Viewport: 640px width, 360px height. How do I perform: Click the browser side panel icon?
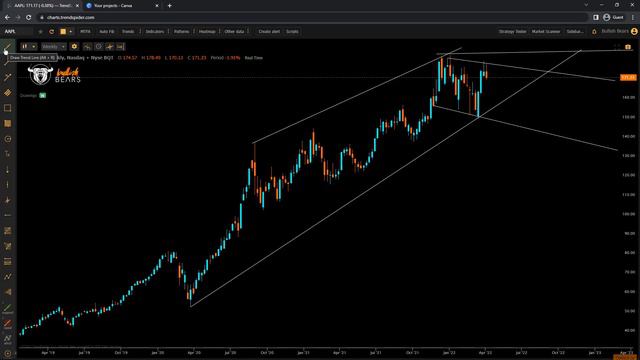tap(596, 18)
